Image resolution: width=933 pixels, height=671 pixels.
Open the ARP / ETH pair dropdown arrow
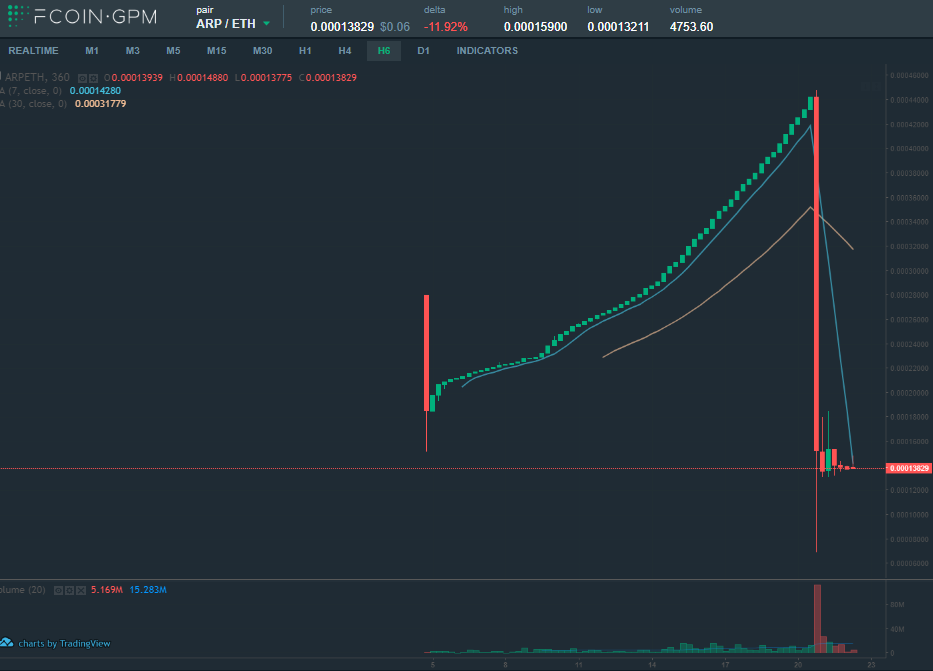click(x=266, y=24)
